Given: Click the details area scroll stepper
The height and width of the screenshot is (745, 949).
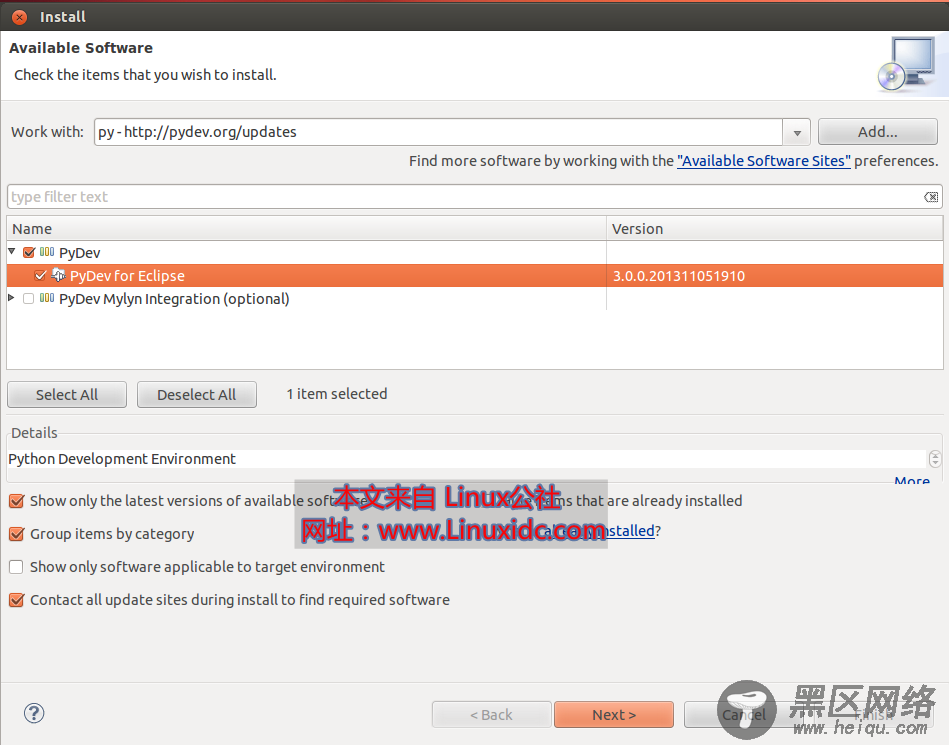Looking at the screenshot, I should [935, 459].
